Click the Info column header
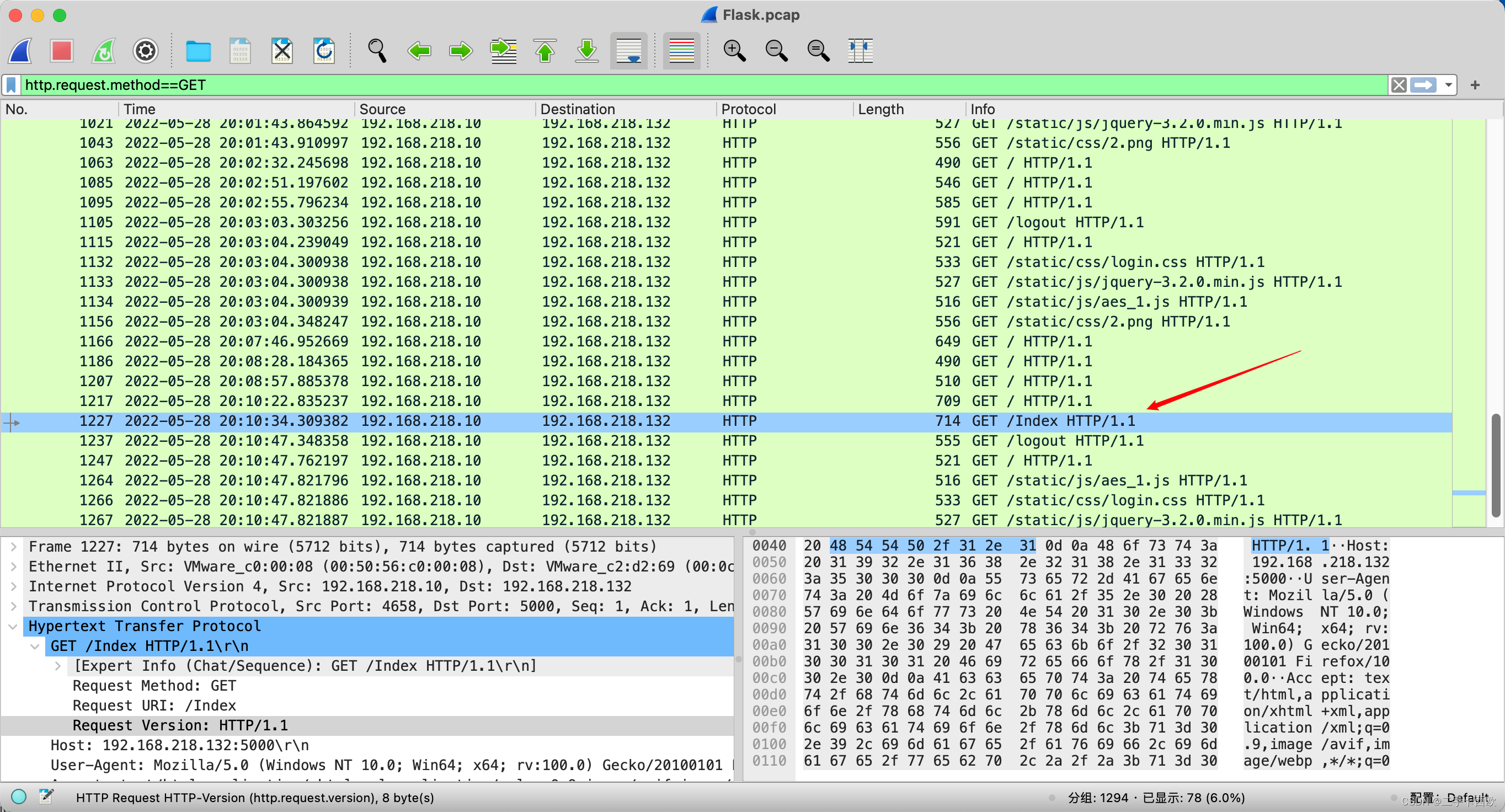The width and height of the screenshot is (1505, 812). point(982,109)
